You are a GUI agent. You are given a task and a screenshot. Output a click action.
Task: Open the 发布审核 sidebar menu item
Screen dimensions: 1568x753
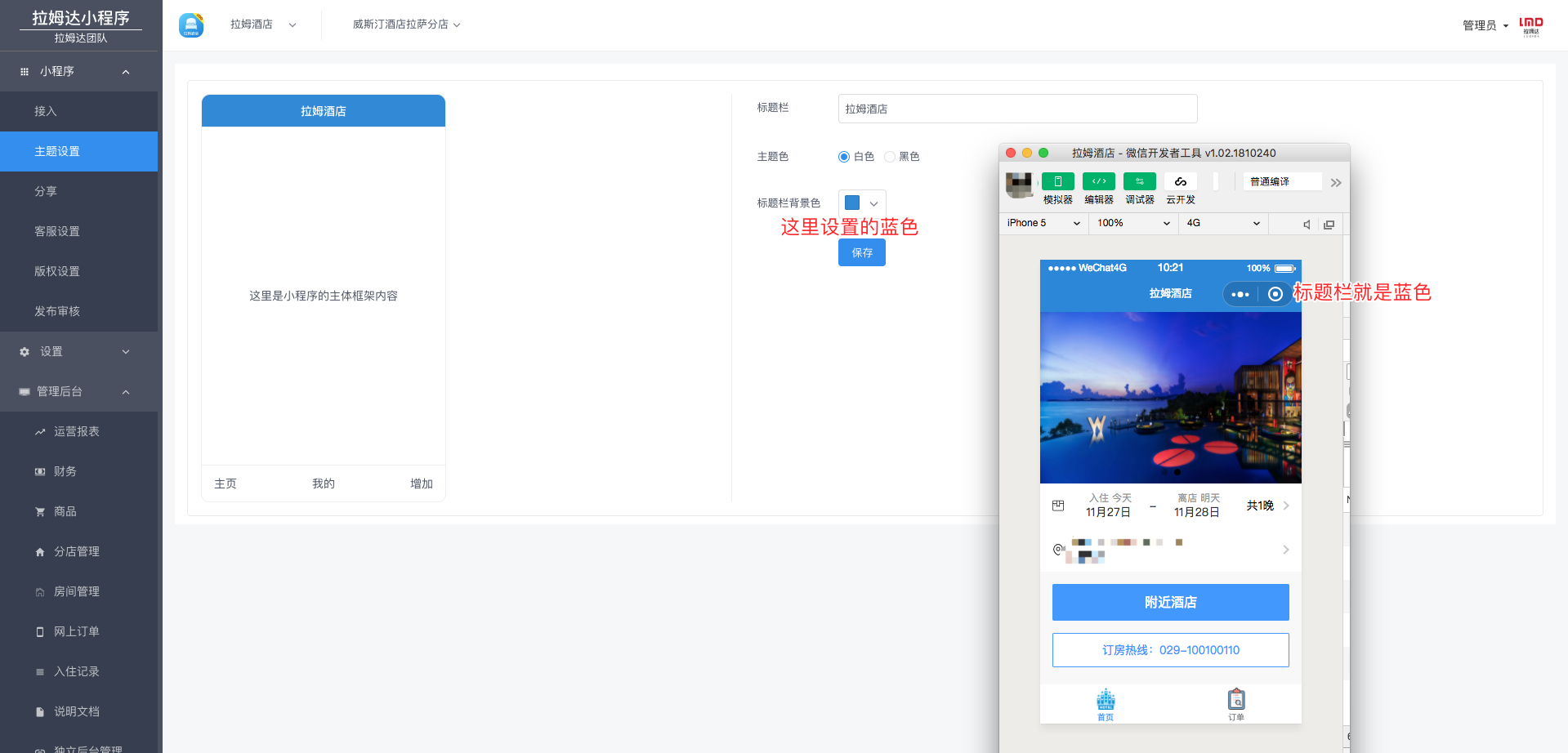78,312
